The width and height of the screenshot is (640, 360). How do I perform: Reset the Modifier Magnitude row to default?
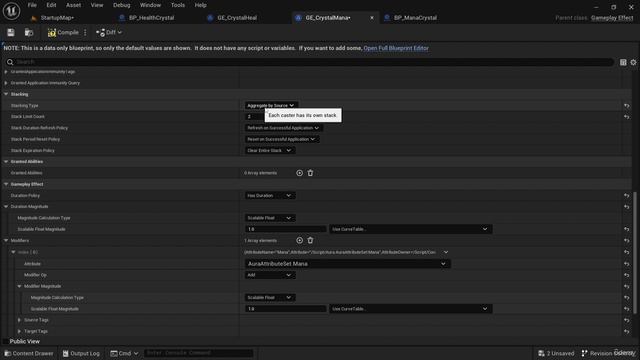coord(627,287)
